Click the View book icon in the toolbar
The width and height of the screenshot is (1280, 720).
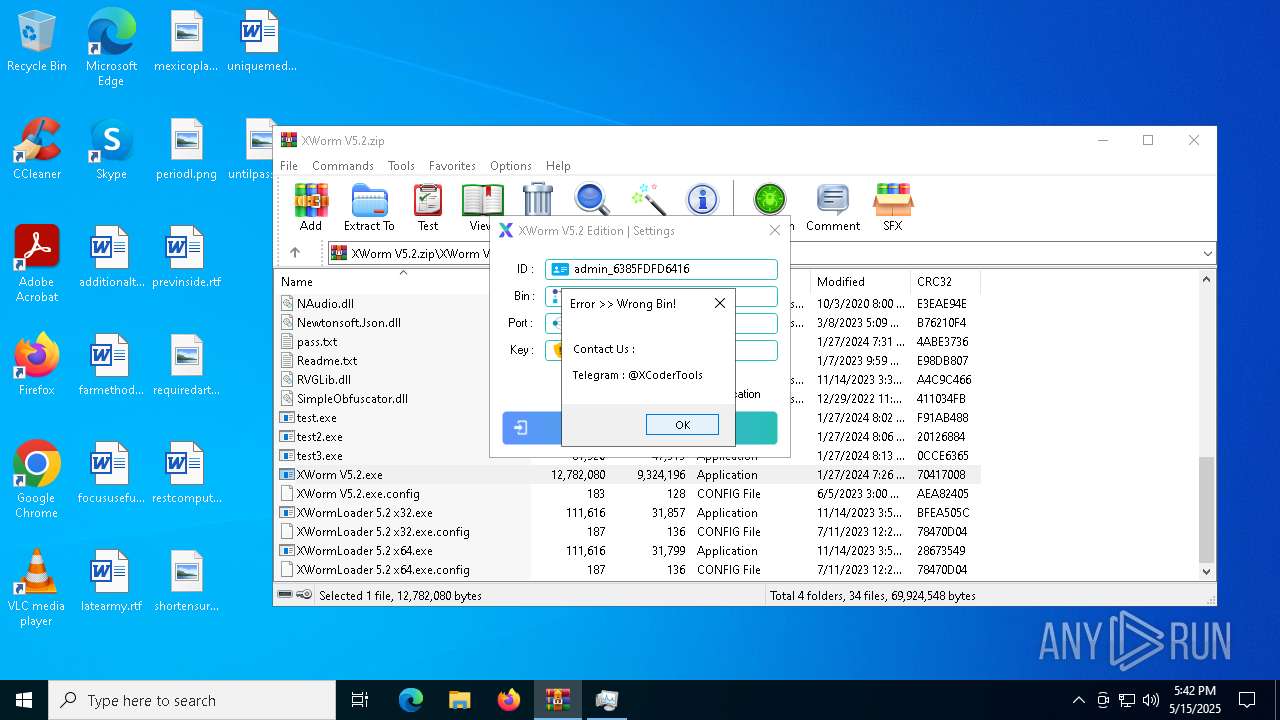482,207
